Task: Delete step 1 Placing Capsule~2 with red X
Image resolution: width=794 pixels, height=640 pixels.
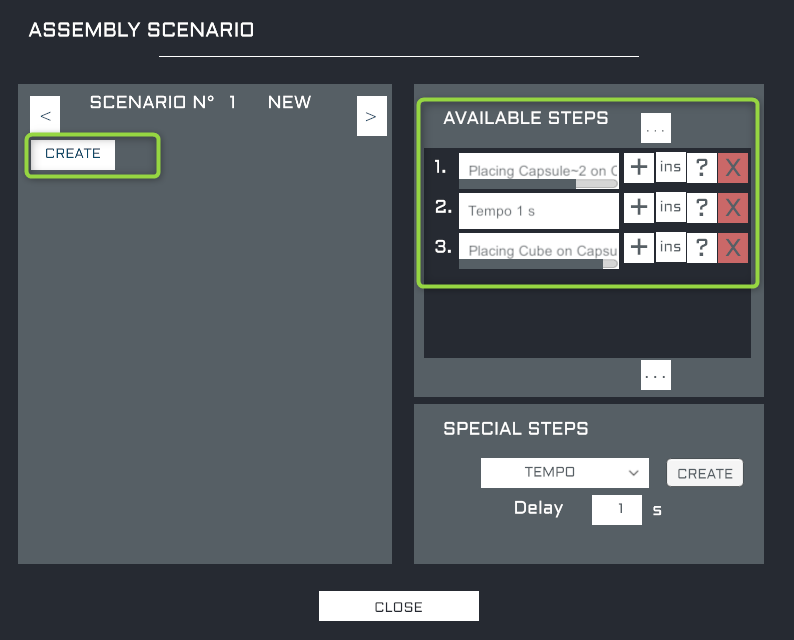Action: point(733,168)
